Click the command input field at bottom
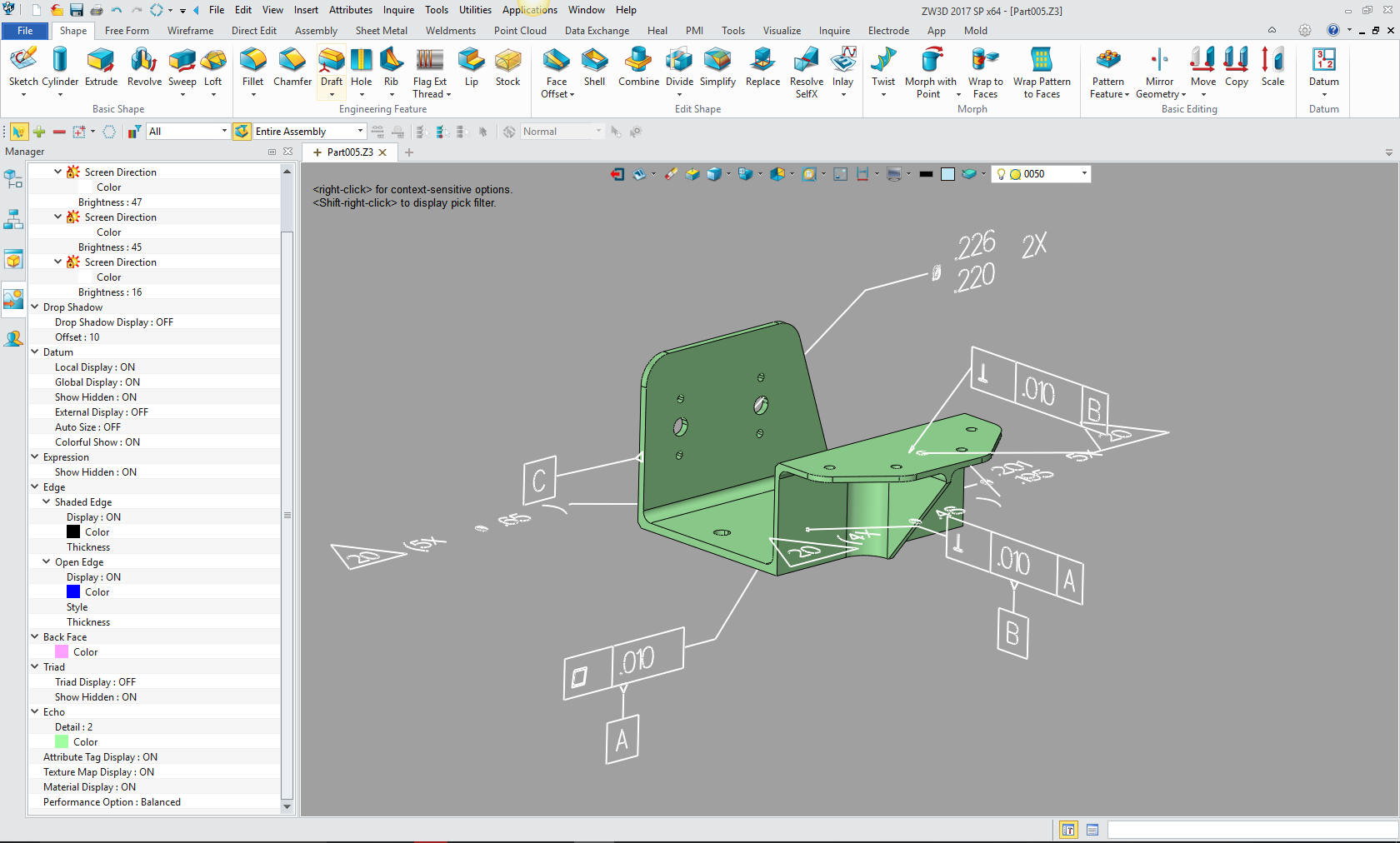The image size is (1400, 843). [1252, 830]
